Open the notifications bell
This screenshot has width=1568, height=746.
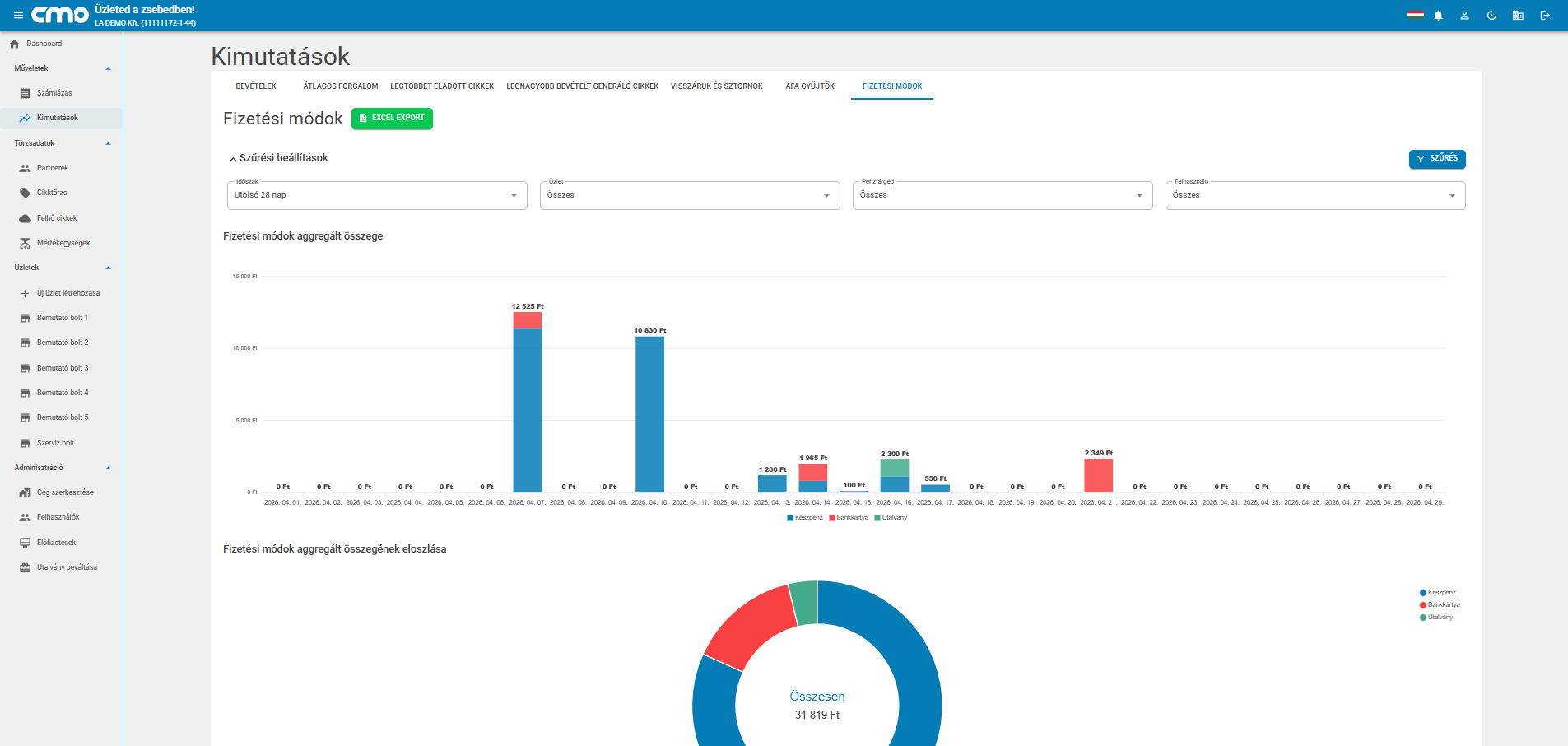point(1439,16)
